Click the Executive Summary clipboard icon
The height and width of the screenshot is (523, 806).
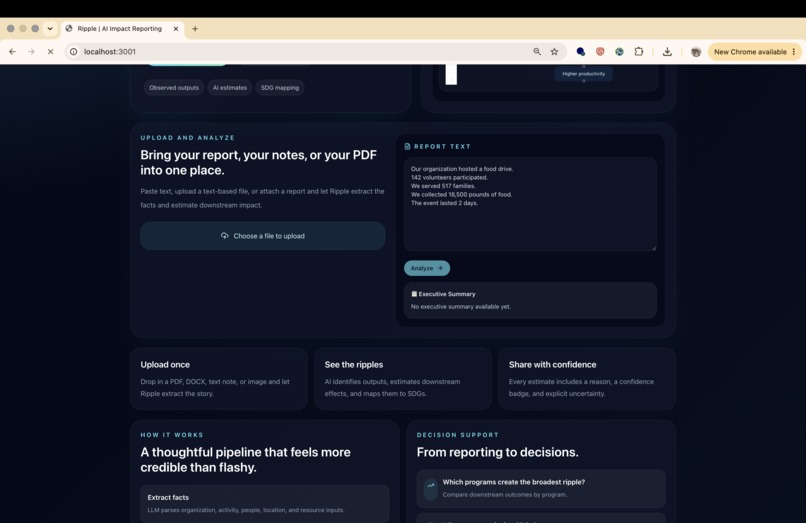tap(414, 294)
